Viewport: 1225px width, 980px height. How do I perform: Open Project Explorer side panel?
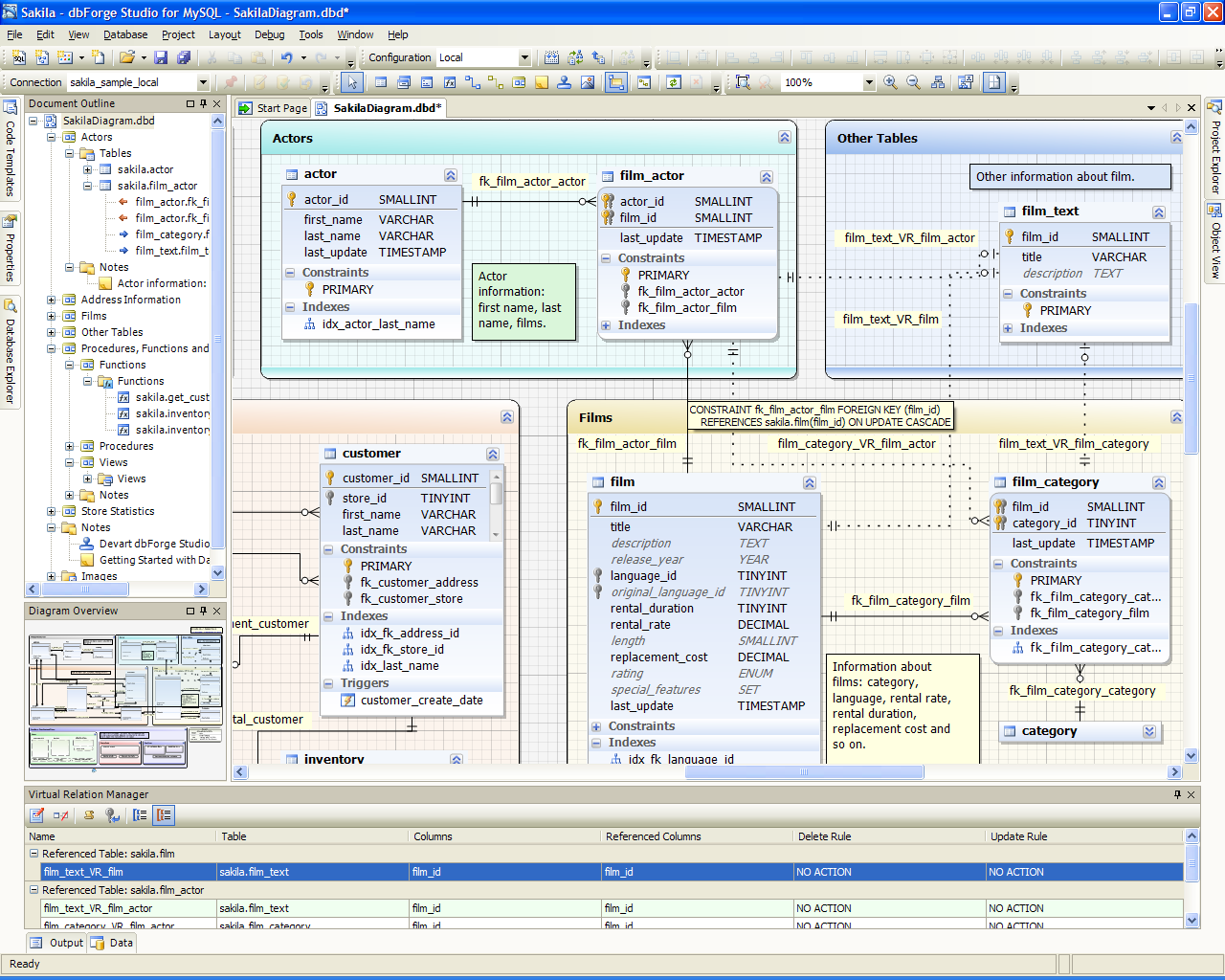click(1214, 146)
